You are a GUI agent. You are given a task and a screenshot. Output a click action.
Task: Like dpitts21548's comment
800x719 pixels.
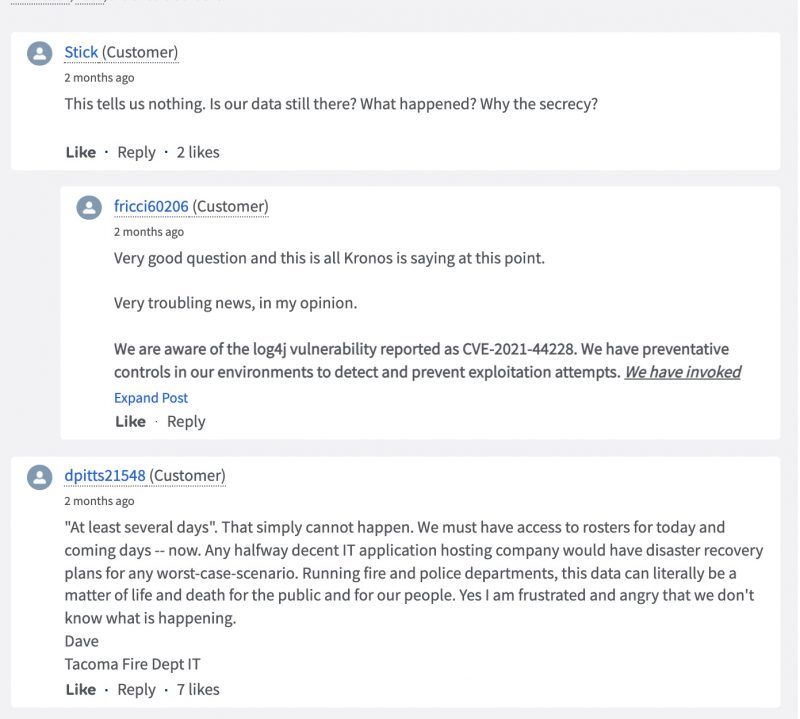(80, 689)
